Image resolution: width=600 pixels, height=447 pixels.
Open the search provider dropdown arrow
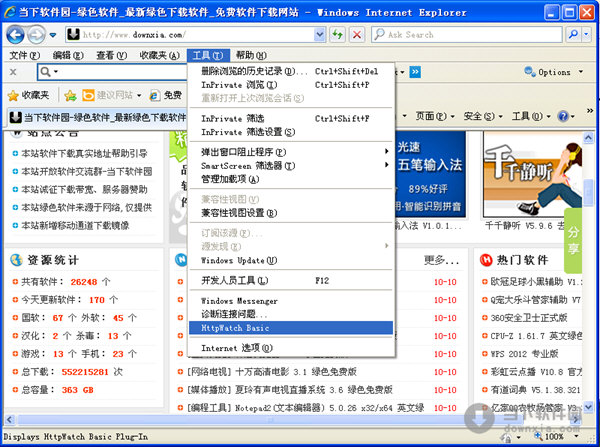587,35
